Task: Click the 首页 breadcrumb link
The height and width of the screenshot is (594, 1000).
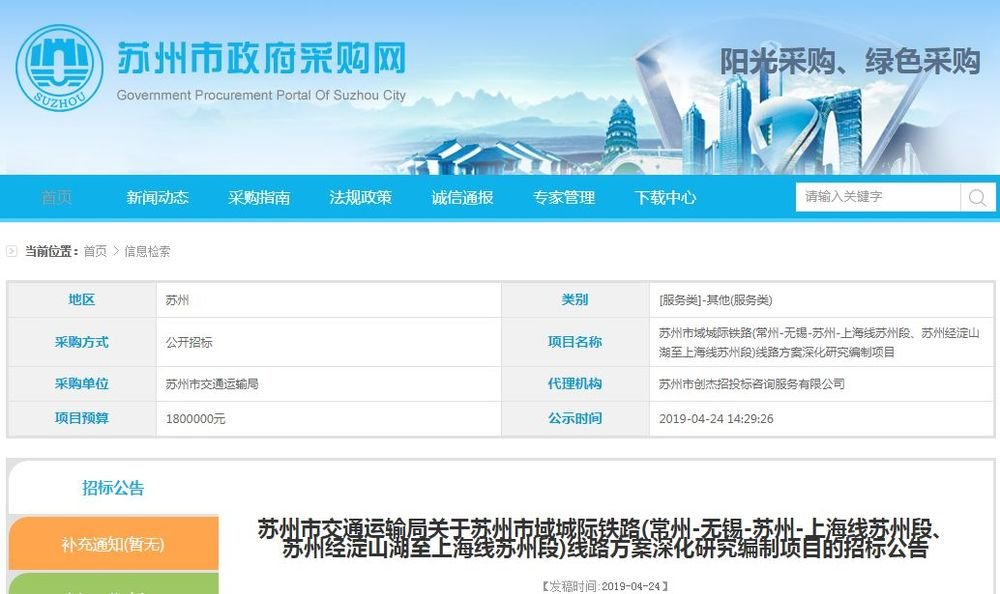Action: click(96, 251)
